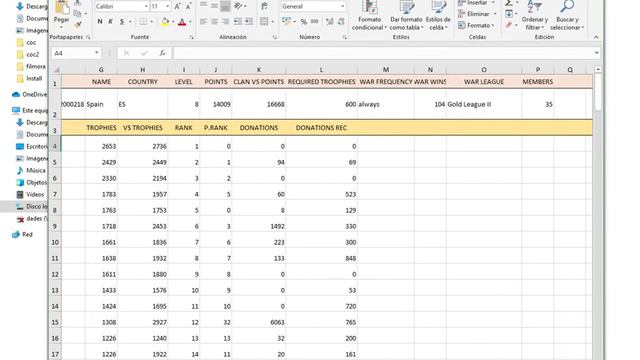
Task: Click inside the formula bar
Action: (383, 53)
